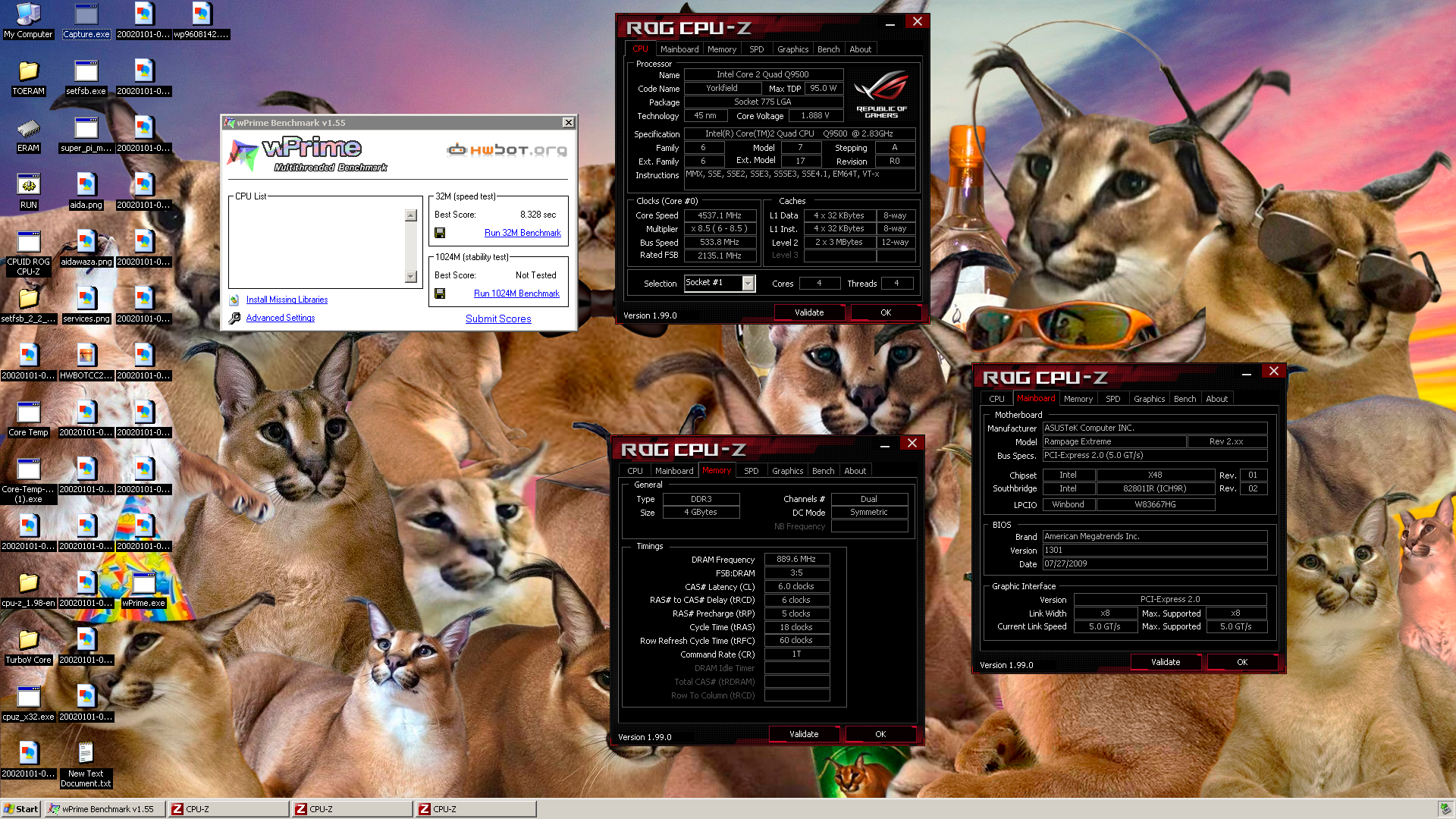The image size is (1456, 819).
Task: Open the TOERAM folder icon
Action: [x=28, y=77]
